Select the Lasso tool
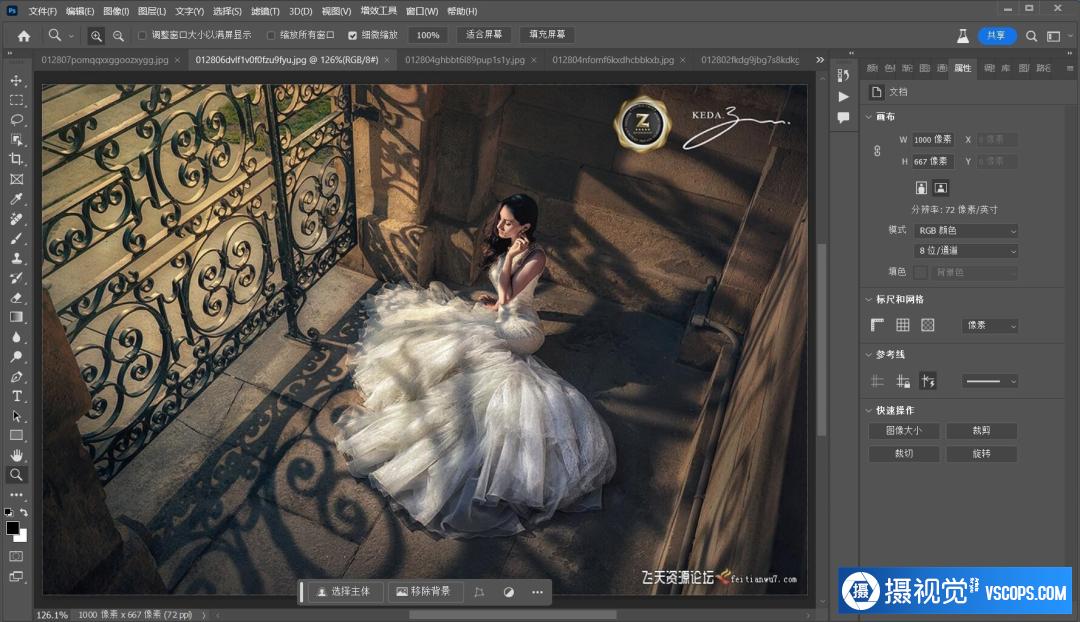This screenshot has height=622, width=1080. 17,120
